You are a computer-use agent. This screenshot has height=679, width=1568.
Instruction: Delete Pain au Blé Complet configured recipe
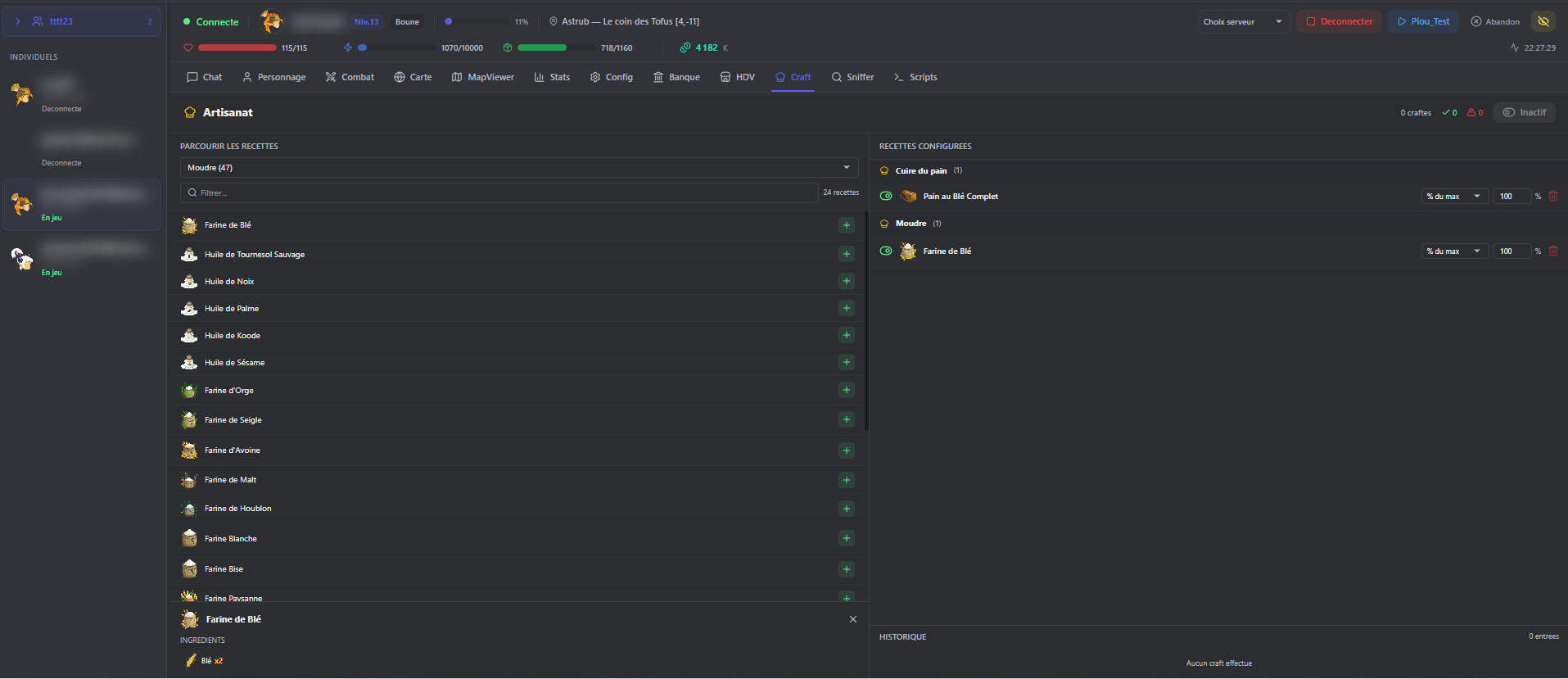click(1553, 197)
